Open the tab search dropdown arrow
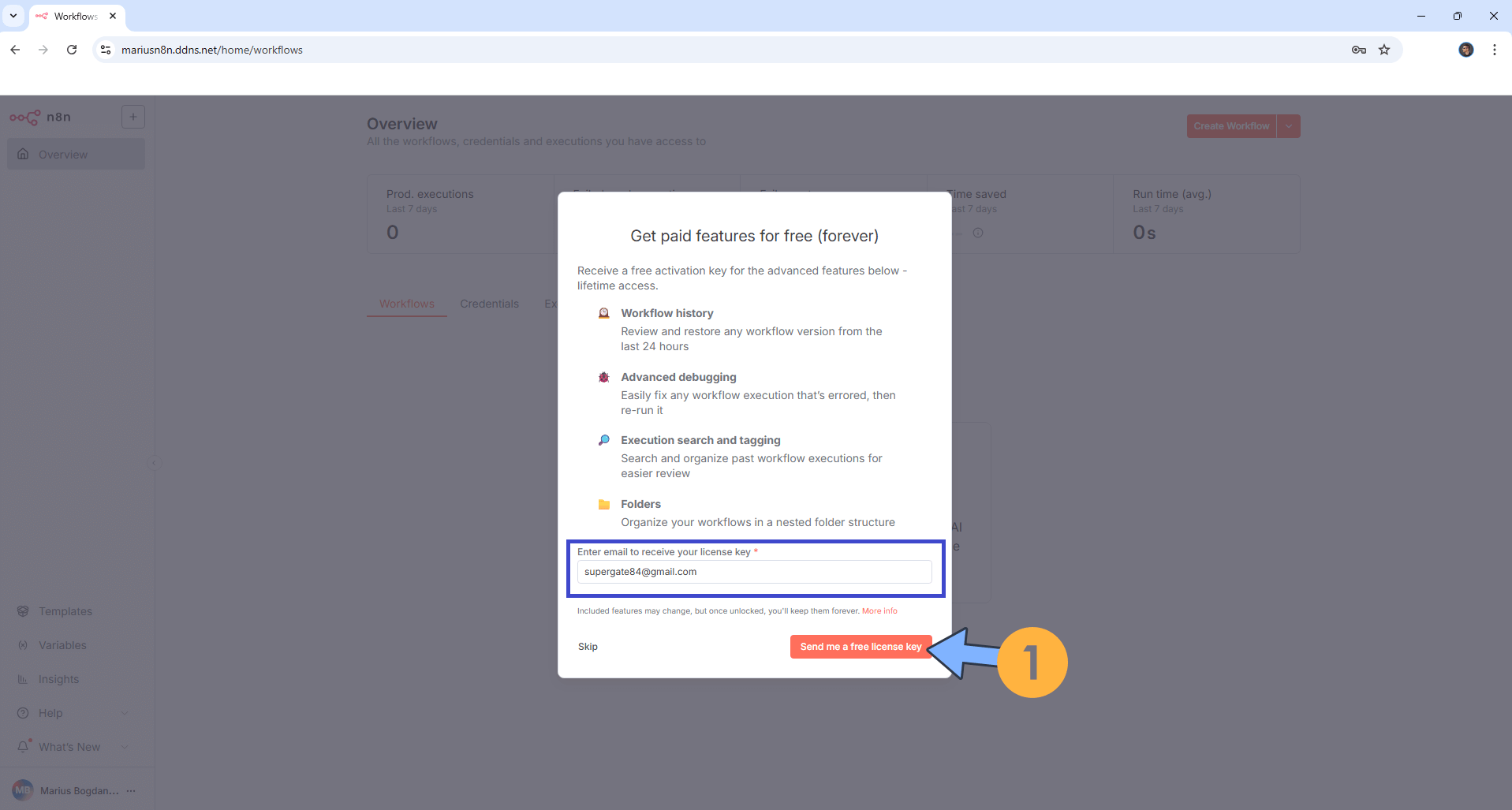Screen dimensions: 1512x810 (x=13, y=16)
